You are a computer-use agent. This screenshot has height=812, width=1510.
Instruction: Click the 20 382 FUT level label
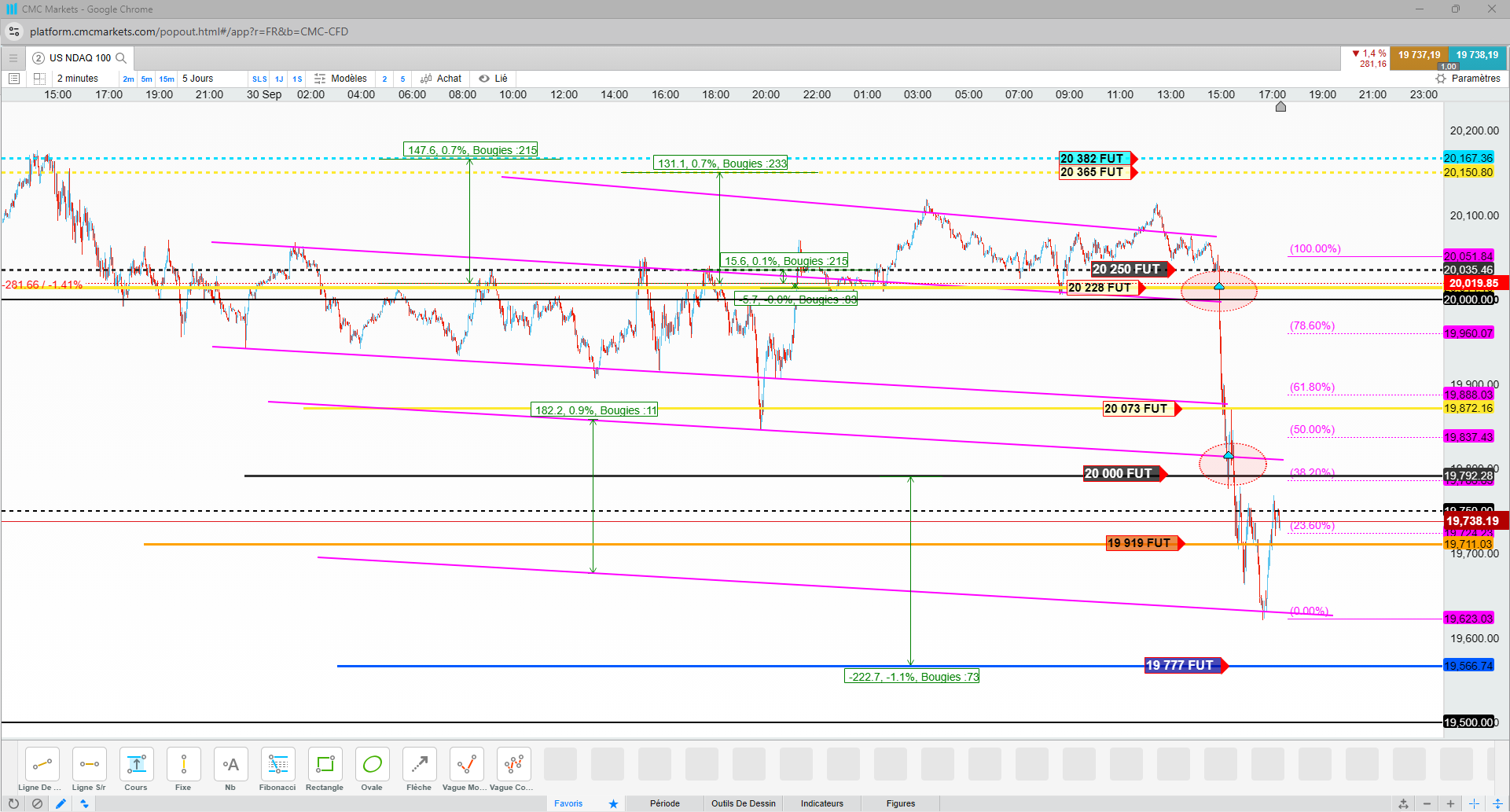1097,159
